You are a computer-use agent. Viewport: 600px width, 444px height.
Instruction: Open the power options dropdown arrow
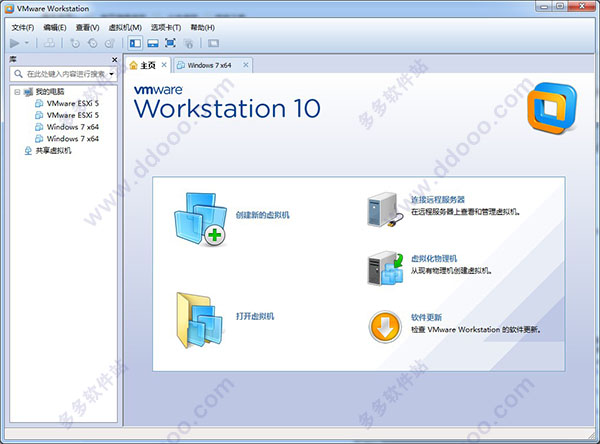27,43
